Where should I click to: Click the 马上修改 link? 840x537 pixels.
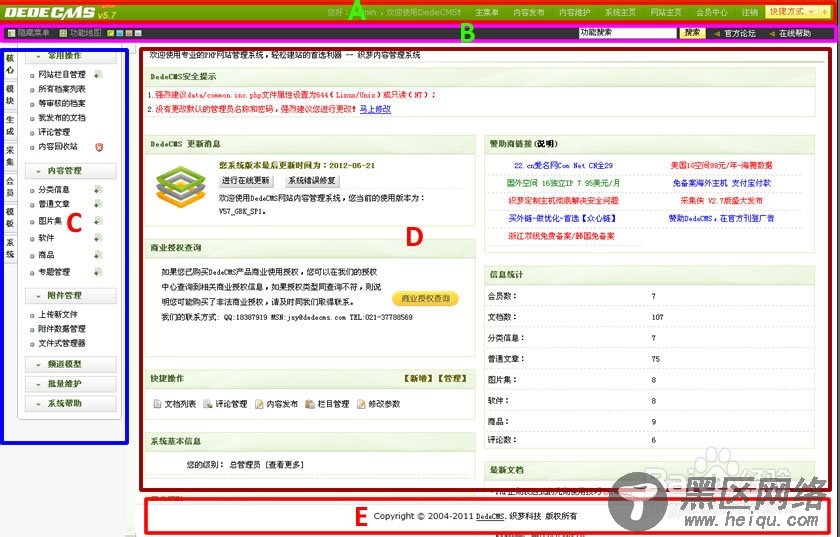point(375,109)
